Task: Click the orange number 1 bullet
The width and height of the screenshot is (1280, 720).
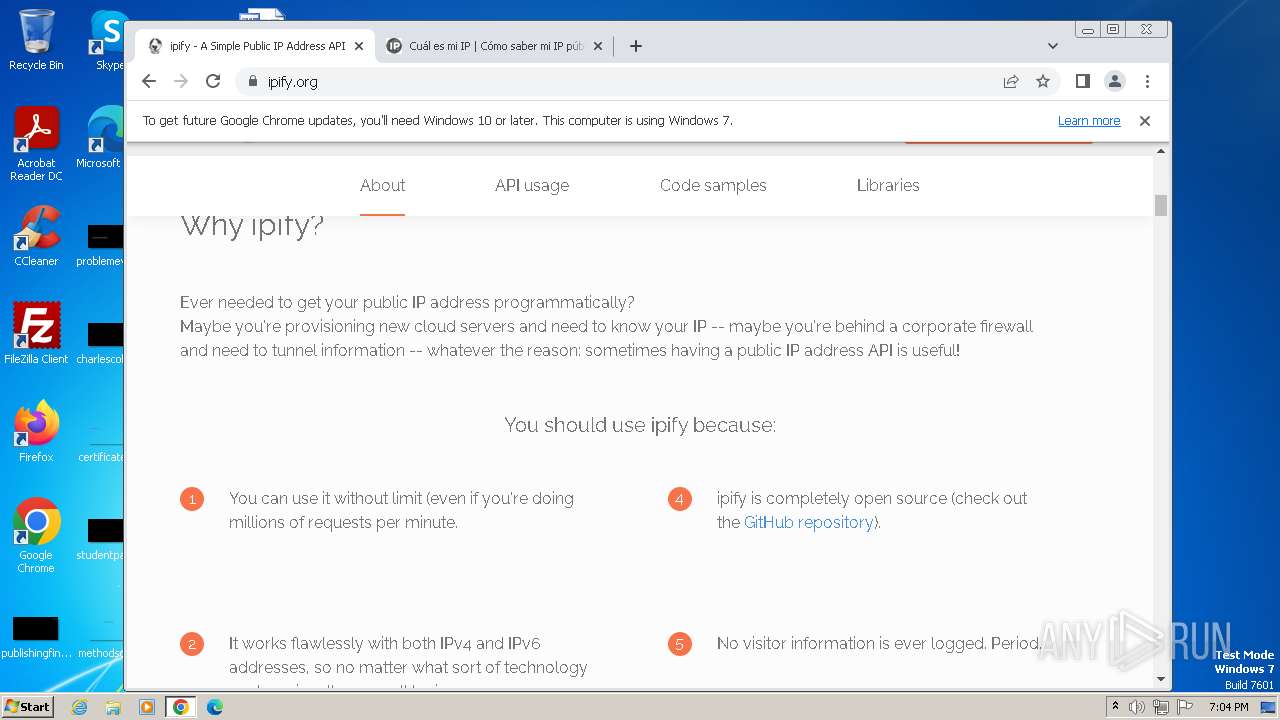Action: pos(192,499)
